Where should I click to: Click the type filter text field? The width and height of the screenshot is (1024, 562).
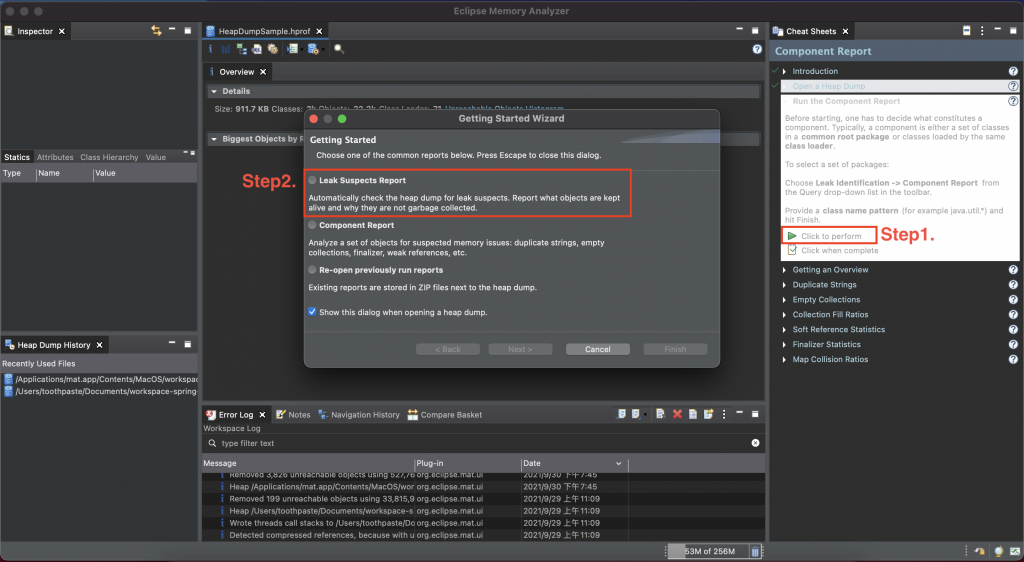click(x=483, y=443)
